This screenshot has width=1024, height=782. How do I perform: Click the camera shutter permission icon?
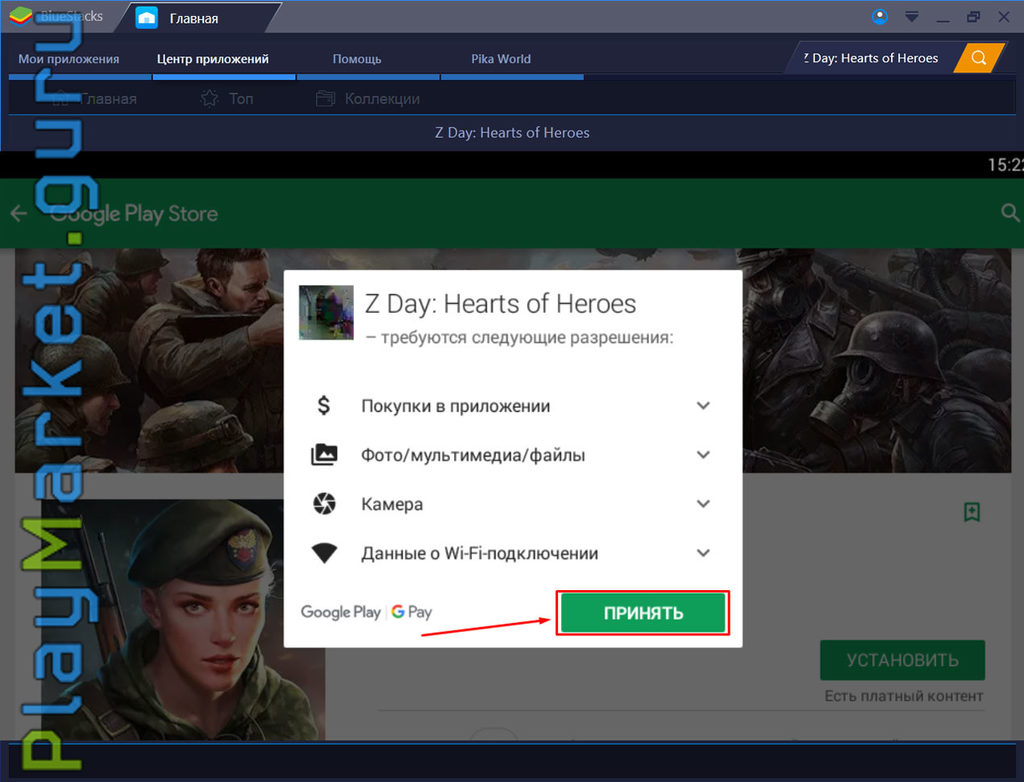coord(324,504)
